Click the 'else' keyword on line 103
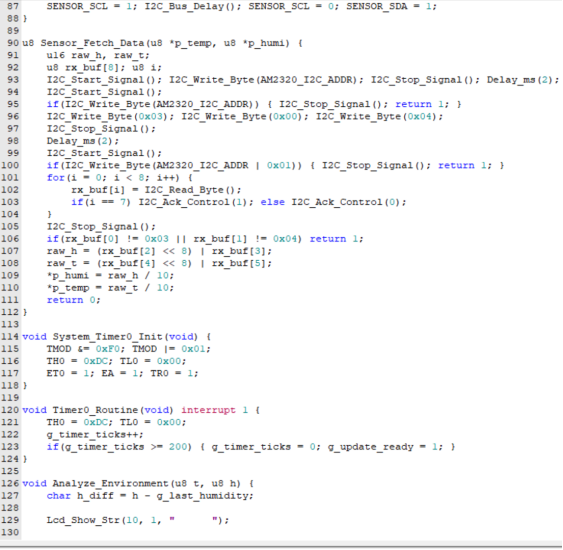This screenshot has height=550, width=563. click(x=273, y=202)
